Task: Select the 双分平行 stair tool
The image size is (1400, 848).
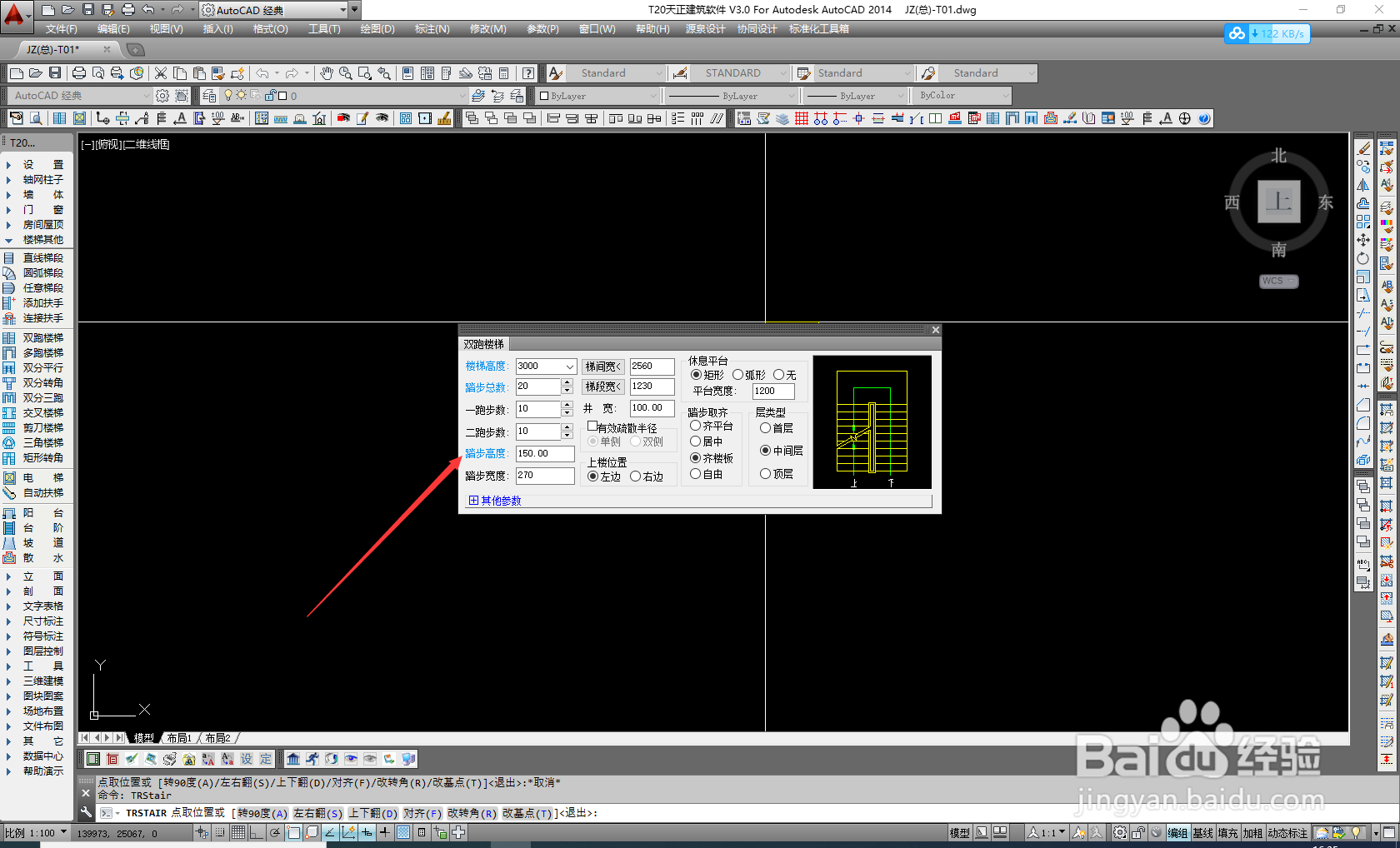Action: tap(34, 368)
